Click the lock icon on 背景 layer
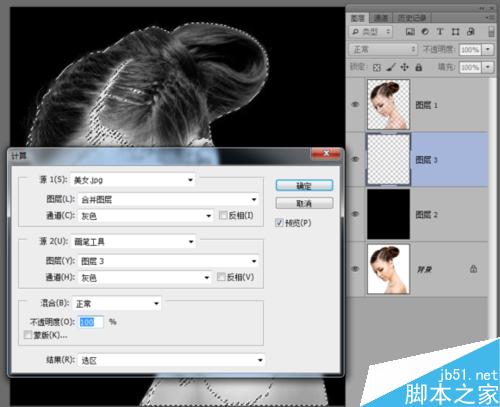Screen dimensions: 500x407 click(473, 269)
